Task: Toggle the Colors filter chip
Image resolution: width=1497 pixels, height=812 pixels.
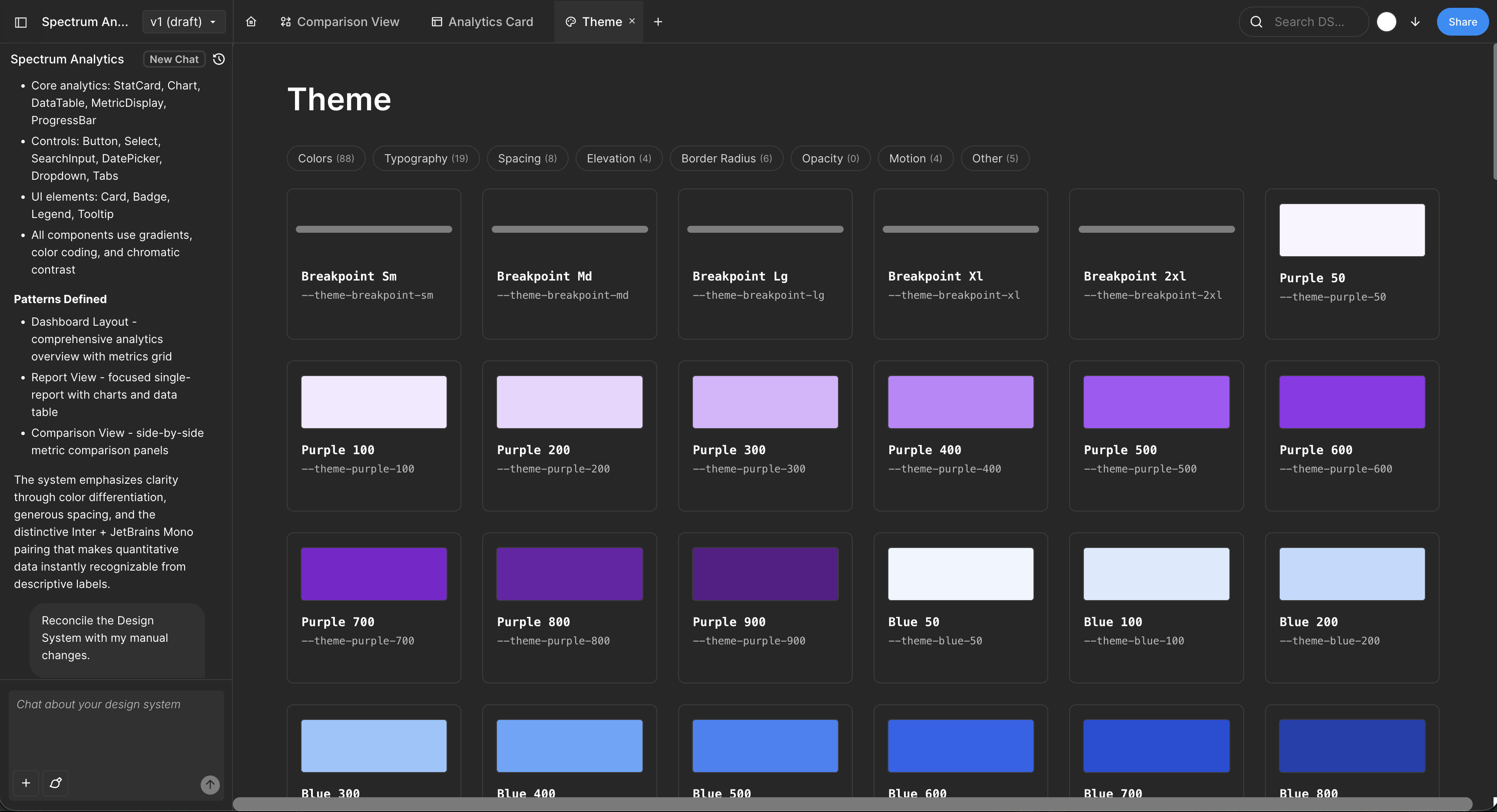Action: pyautogui.click(x=325, y=158)
